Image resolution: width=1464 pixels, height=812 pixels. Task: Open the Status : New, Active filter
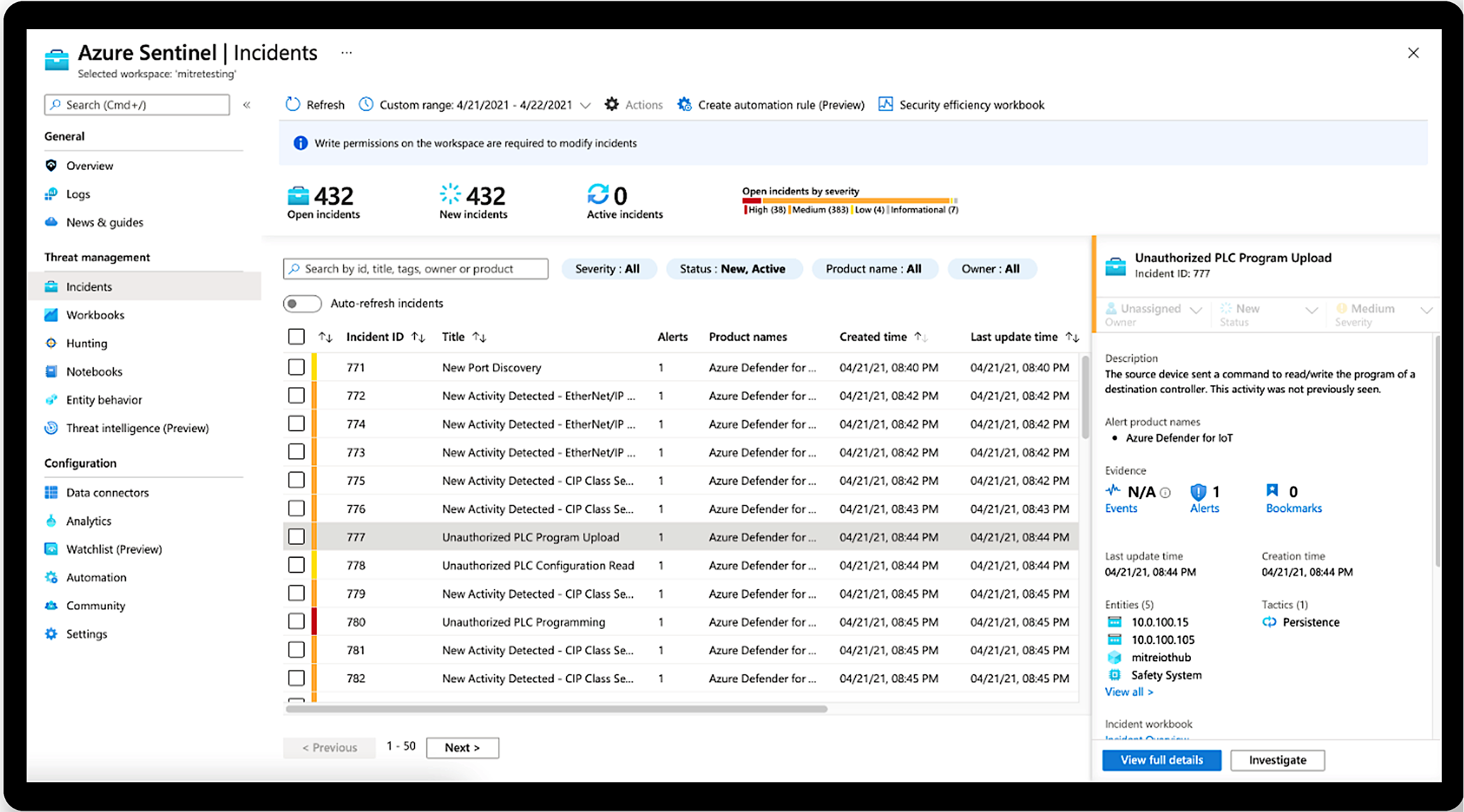point(733,269)
